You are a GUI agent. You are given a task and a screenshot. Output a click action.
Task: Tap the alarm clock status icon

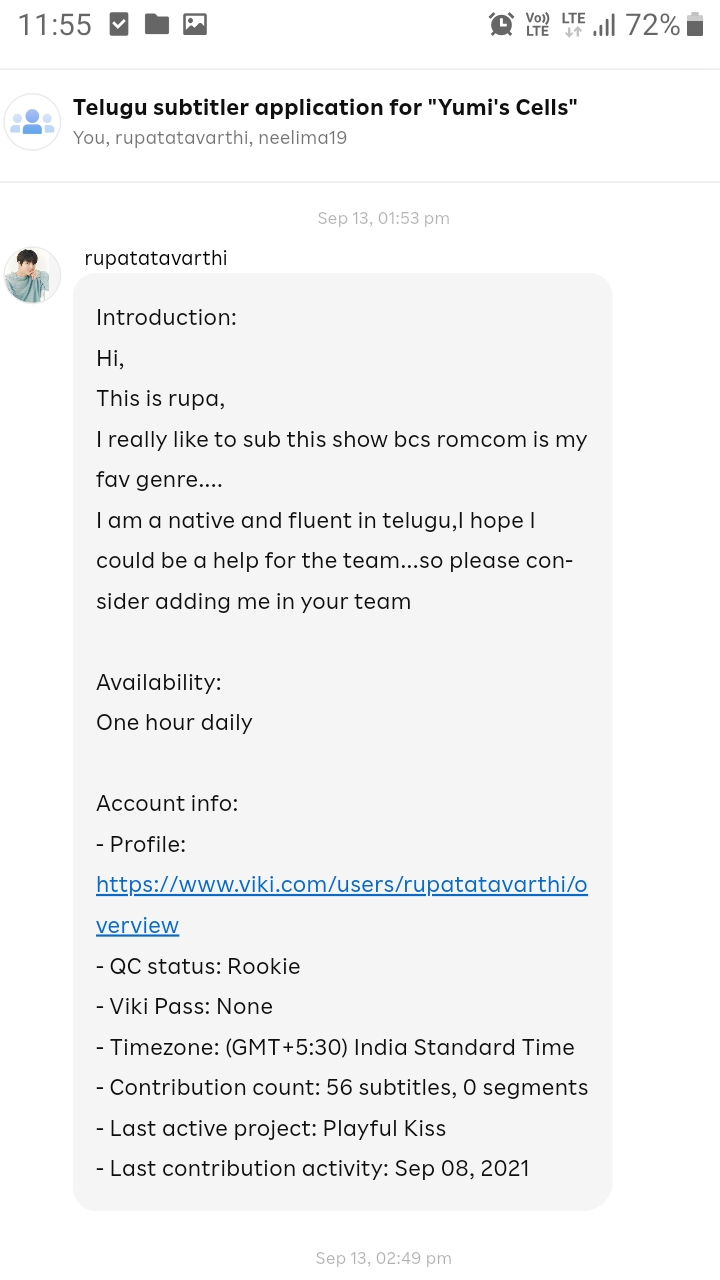(x=501, y=25)
